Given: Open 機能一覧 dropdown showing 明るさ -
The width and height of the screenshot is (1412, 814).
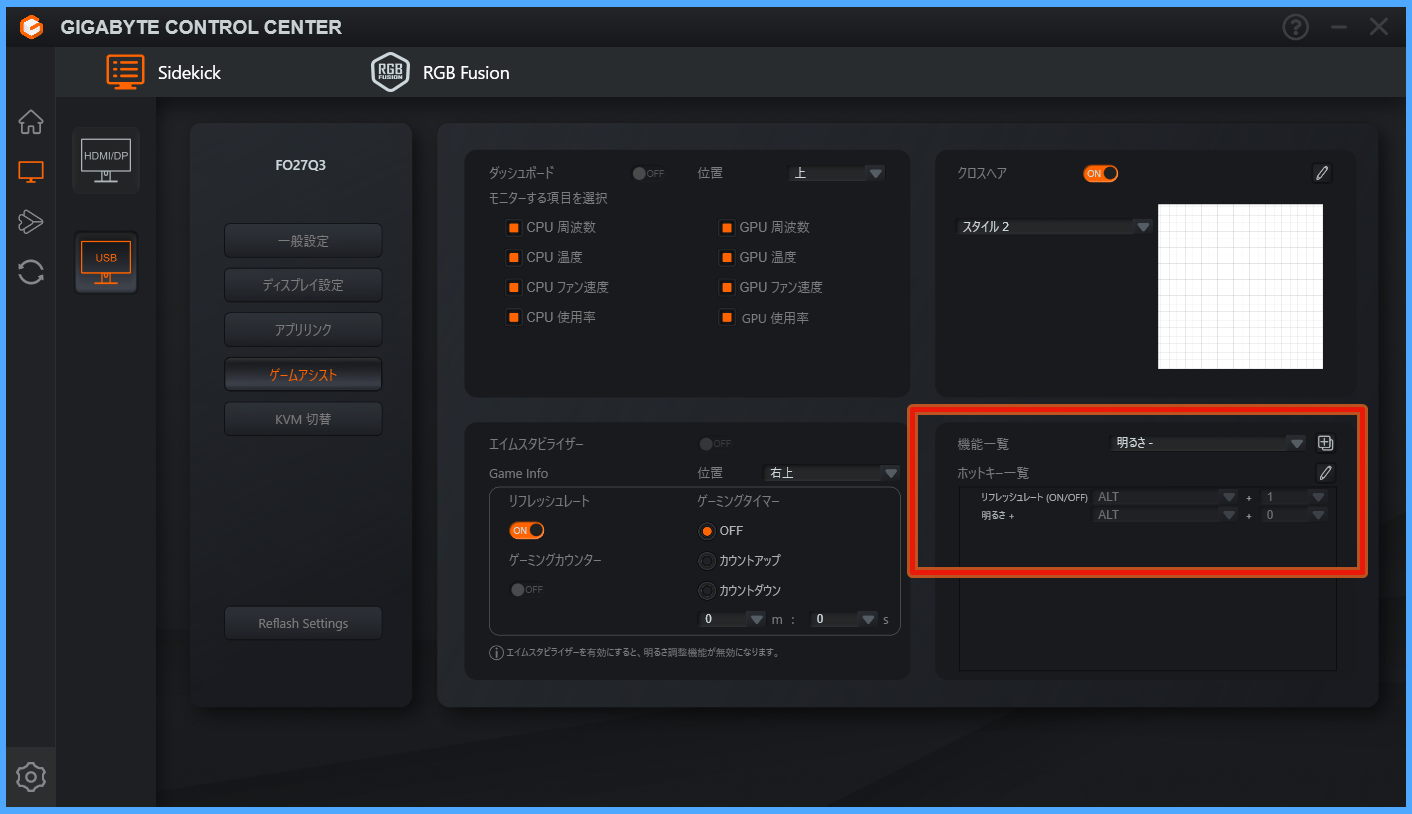Looking at the screenshot, I should click(x=1209, y=443).
